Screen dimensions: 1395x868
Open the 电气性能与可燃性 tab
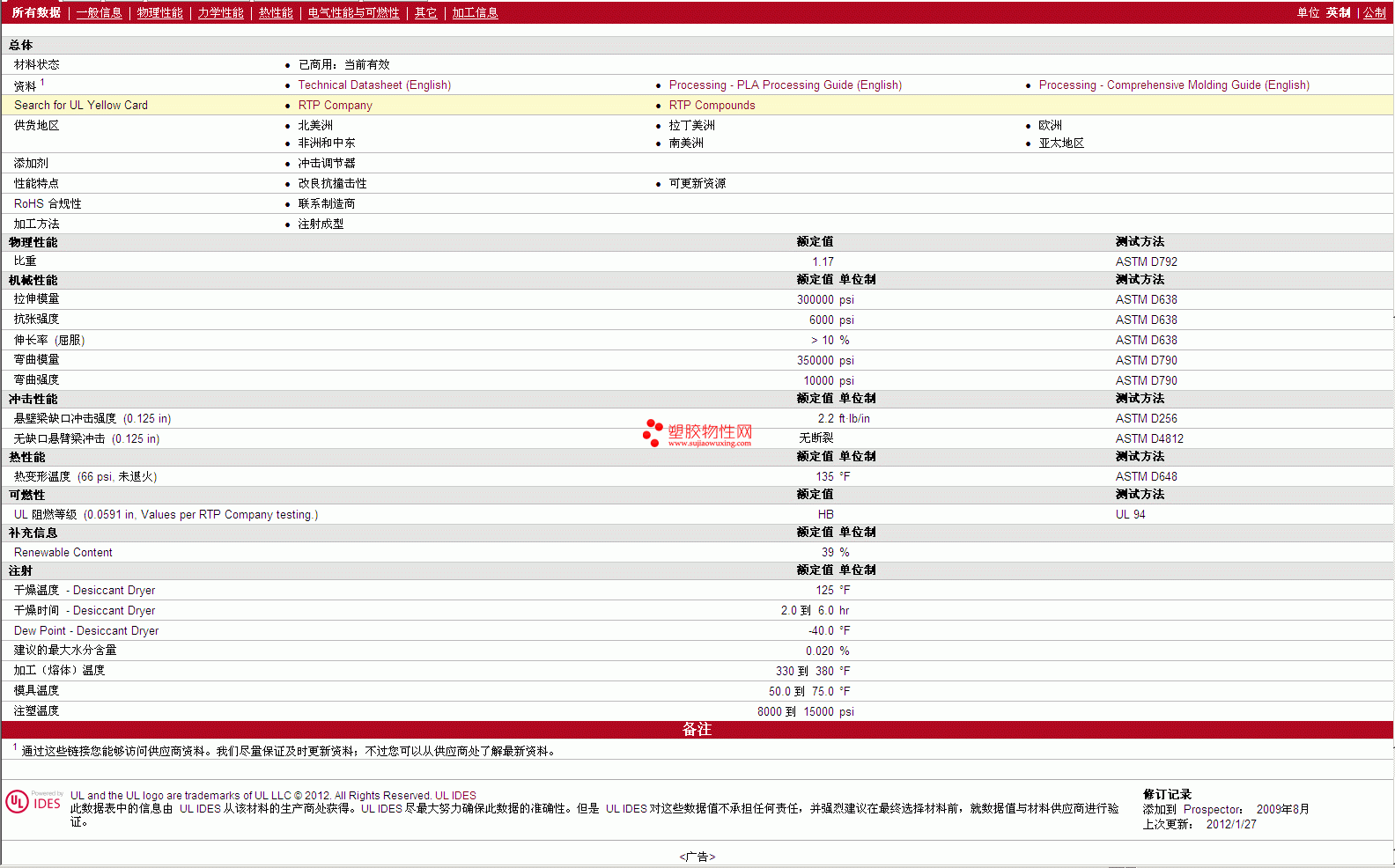(353, 13)
